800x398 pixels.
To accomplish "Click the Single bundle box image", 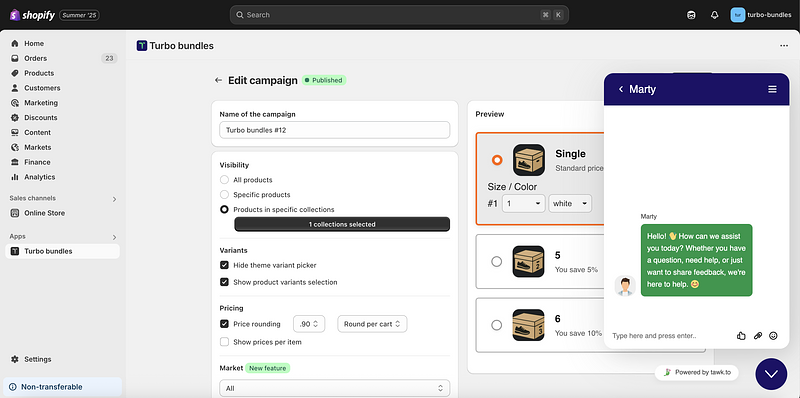I will pos(529,160).
